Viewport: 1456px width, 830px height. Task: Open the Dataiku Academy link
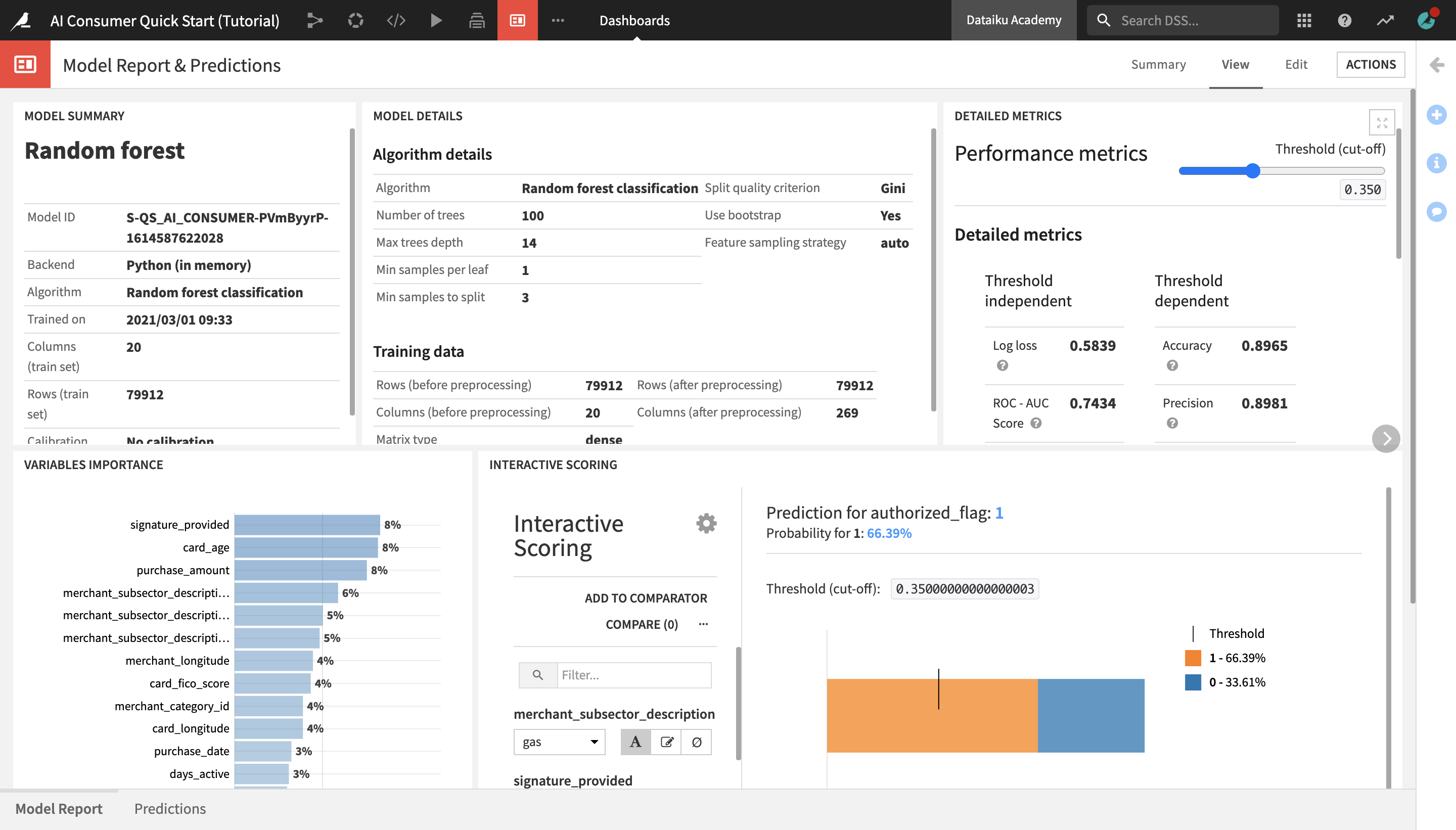pos(1013,21)
